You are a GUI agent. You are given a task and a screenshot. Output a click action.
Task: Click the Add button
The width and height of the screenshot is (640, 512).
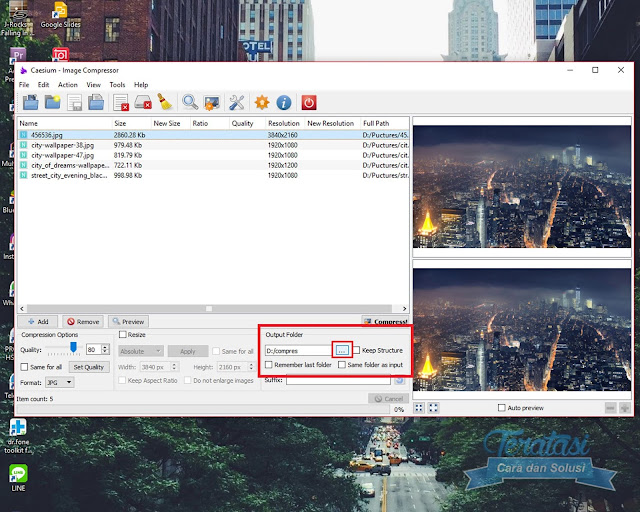coord(38,321)
